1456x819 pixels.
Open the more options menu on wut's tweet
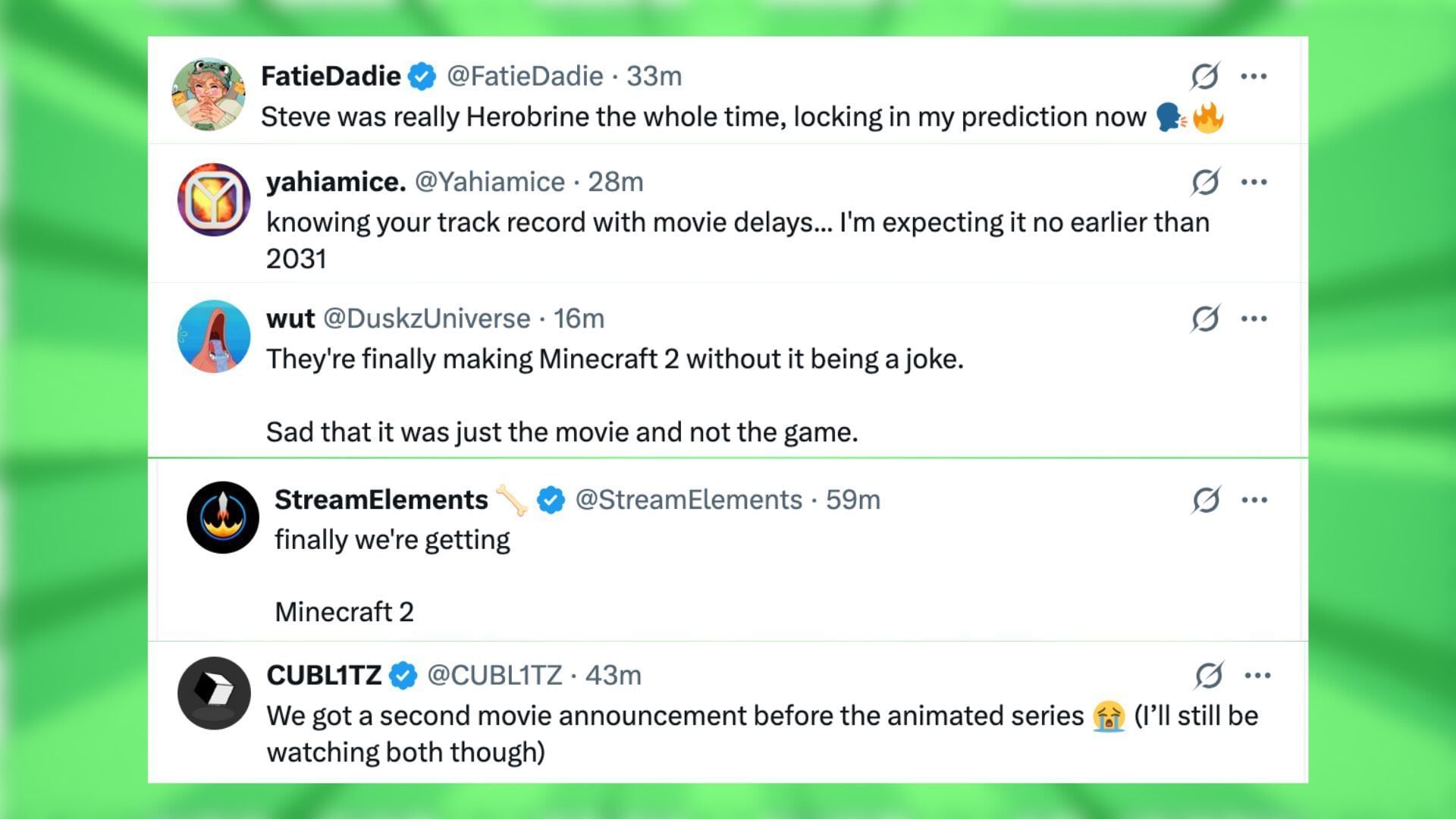(x=1254, y=318)
